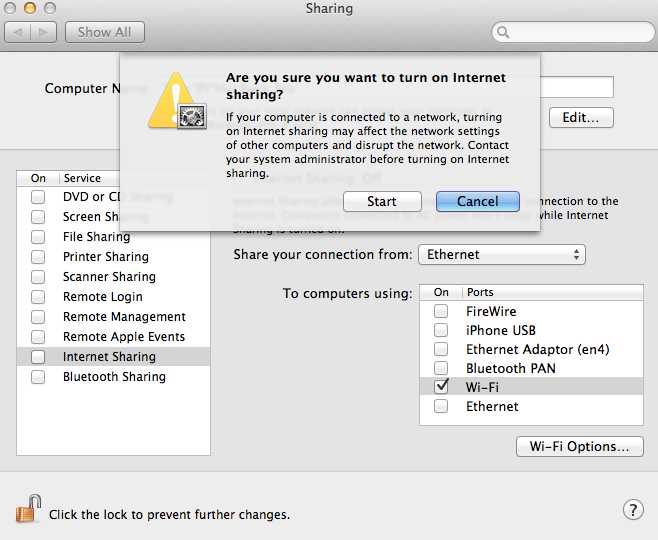
Task: Select Remote Management service row
Action: coord(113,317)
